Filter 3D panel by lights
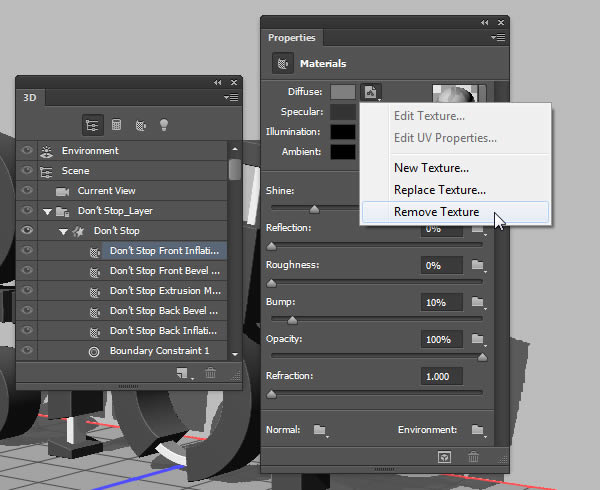600x490 pixels. click(164, 125)
